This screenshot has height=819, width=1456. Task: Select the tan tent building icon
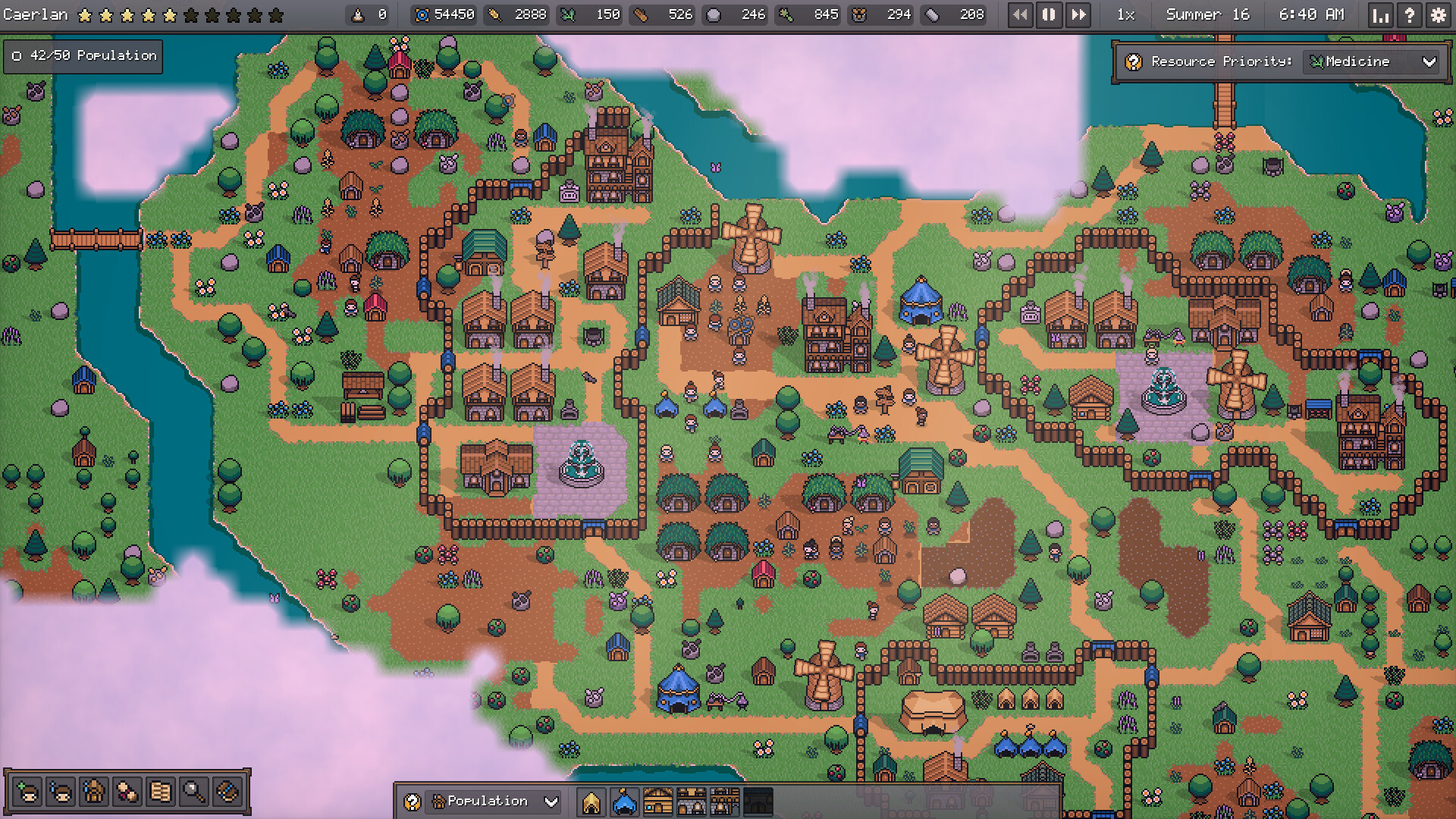pyautogui.click(x=591, y=802)
